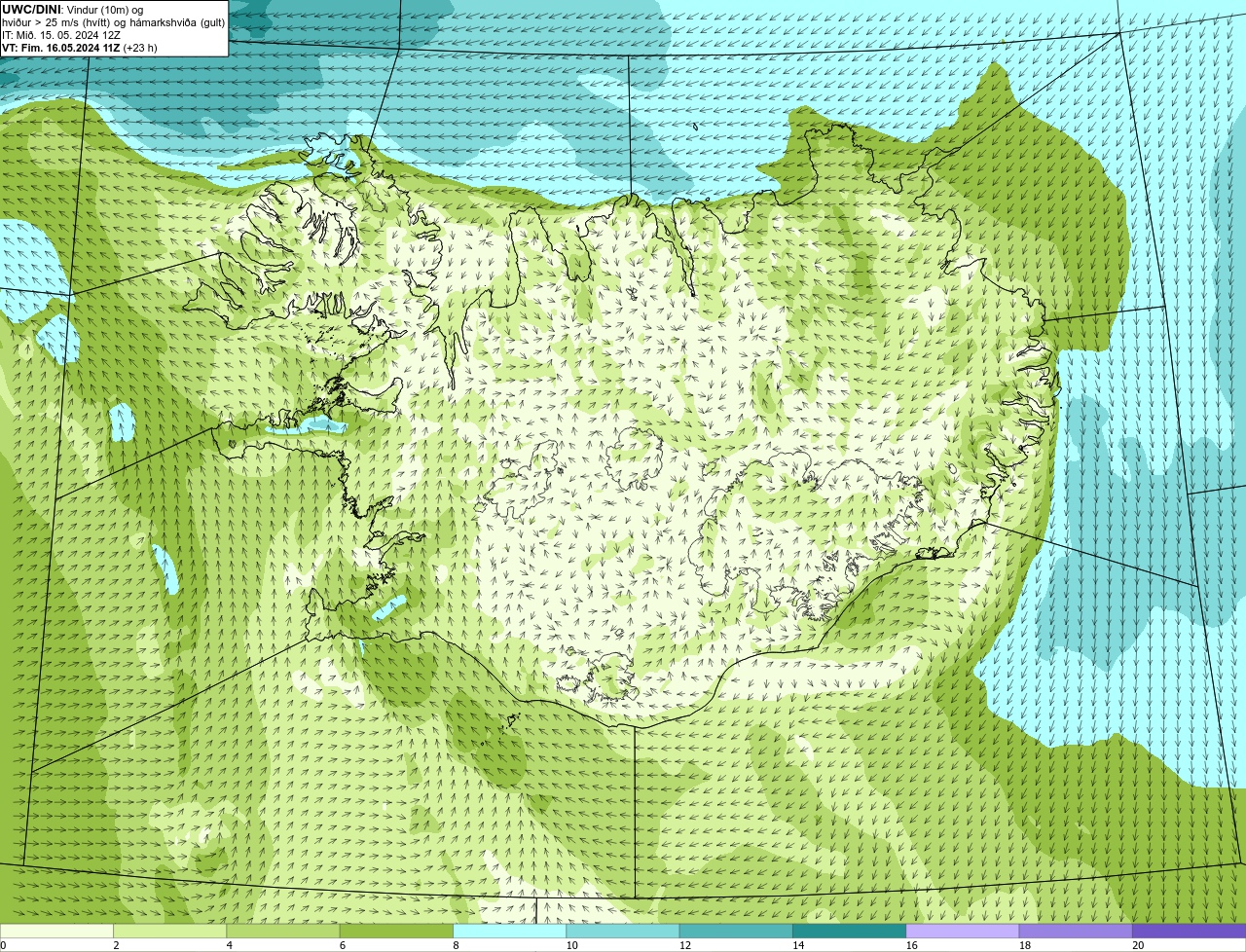Click the legend scale label '14'
Viewport: 1246px width, 952px height.
[x=798, y=945]
